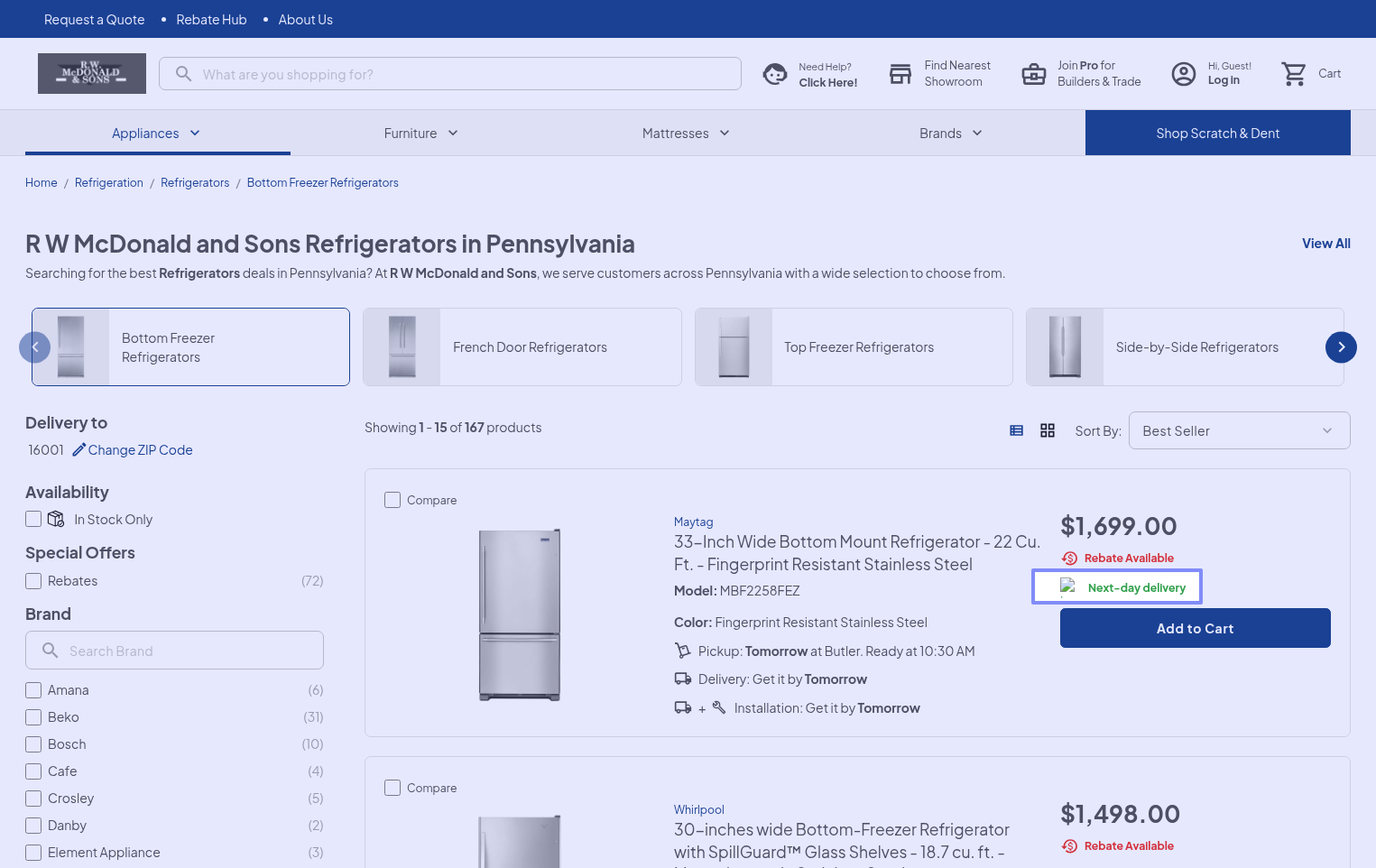Screen dimensions: 1376x868
Task: Switch to list view layout icon
Action: pos(1016,431)
